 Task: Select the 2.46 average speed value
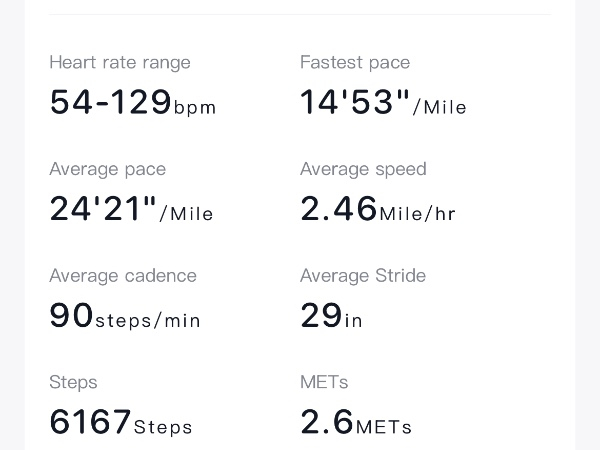coord(338,209)
